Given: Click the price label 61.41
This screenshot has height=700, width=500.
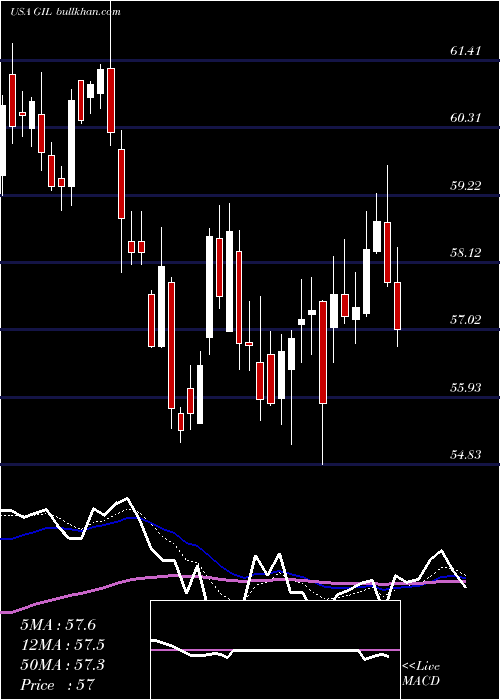Looking at the screenshot, I should coord(466,51).
